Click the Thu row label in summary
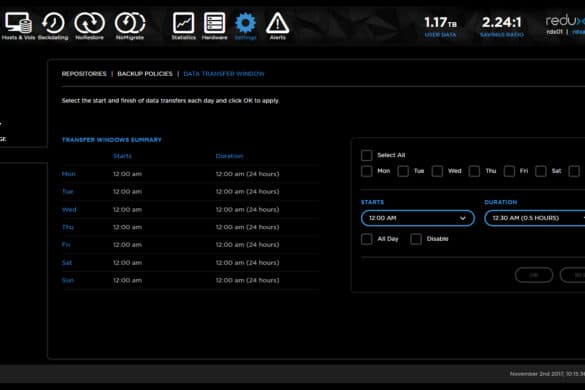 (68, 227)
